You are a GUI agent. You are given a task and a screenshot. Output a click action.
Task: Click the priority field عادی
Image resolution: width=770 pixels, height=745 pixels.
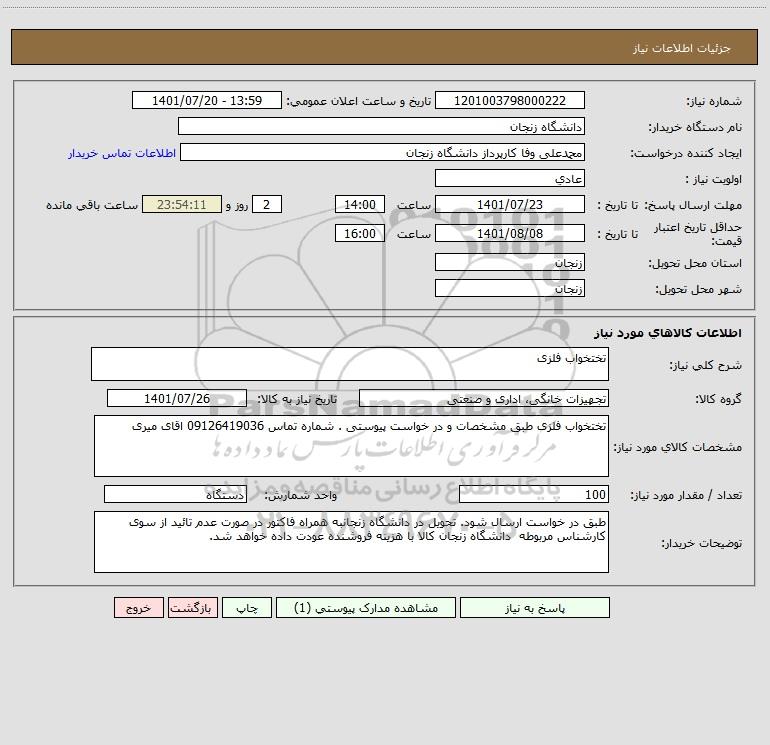(510, 178)
